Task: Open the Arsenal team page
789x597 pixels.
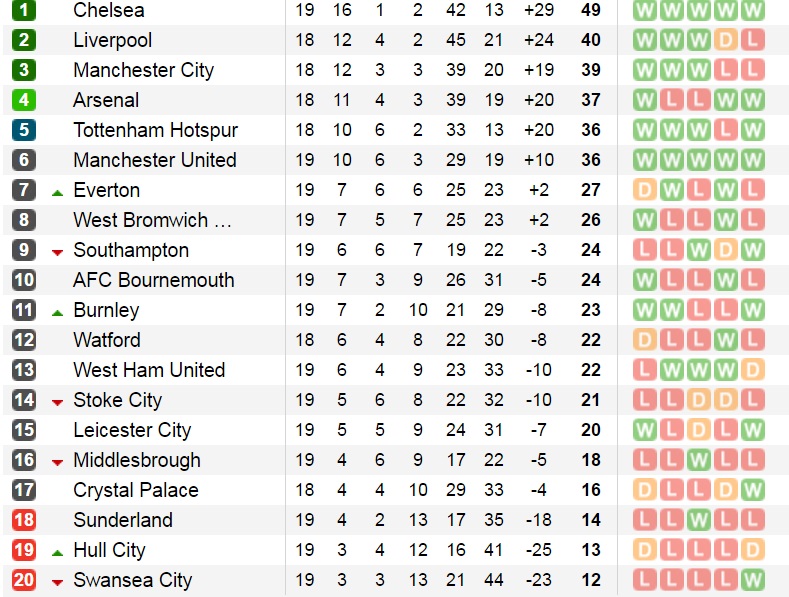Action: 106,101
